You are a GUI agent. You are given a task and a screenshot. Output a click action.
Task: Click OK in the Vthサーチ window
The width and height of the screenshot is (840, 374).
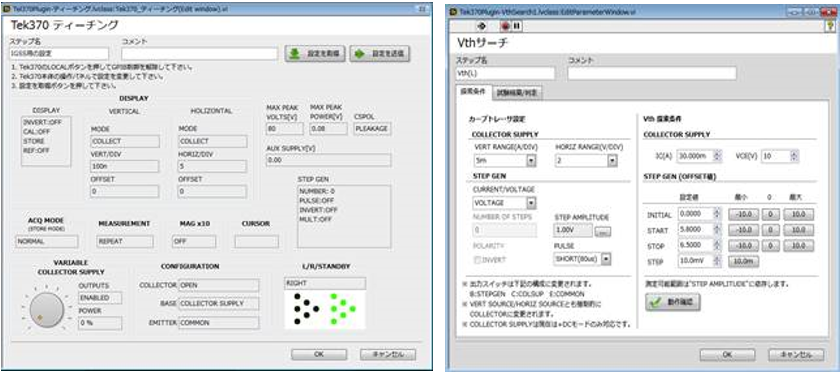point(728,355)
